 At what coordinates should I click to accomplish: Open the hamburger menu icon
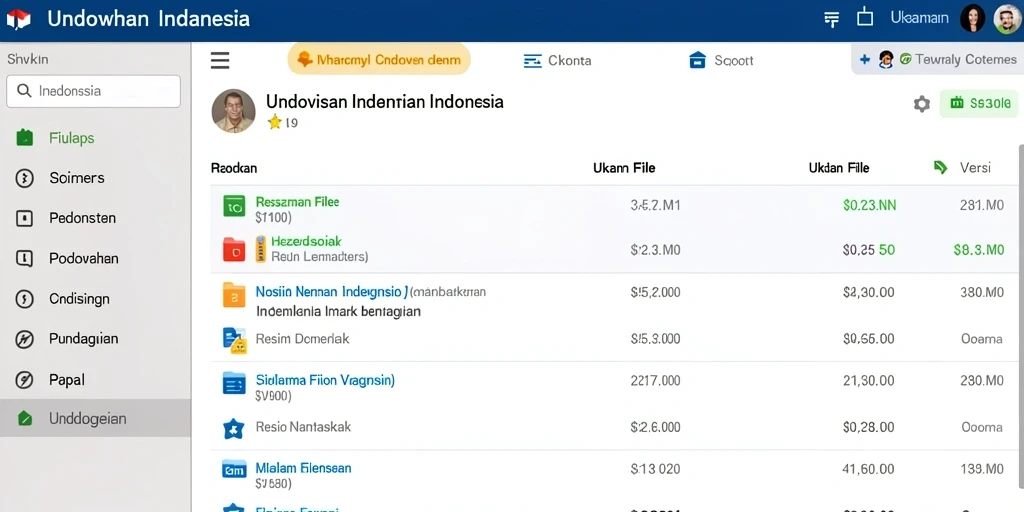point(220,61)
